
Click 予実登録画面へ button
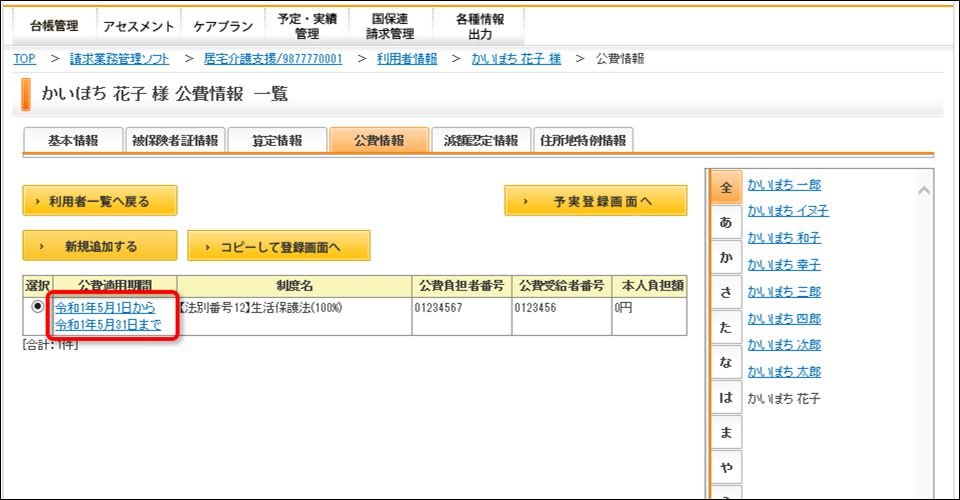coord(596,201)
